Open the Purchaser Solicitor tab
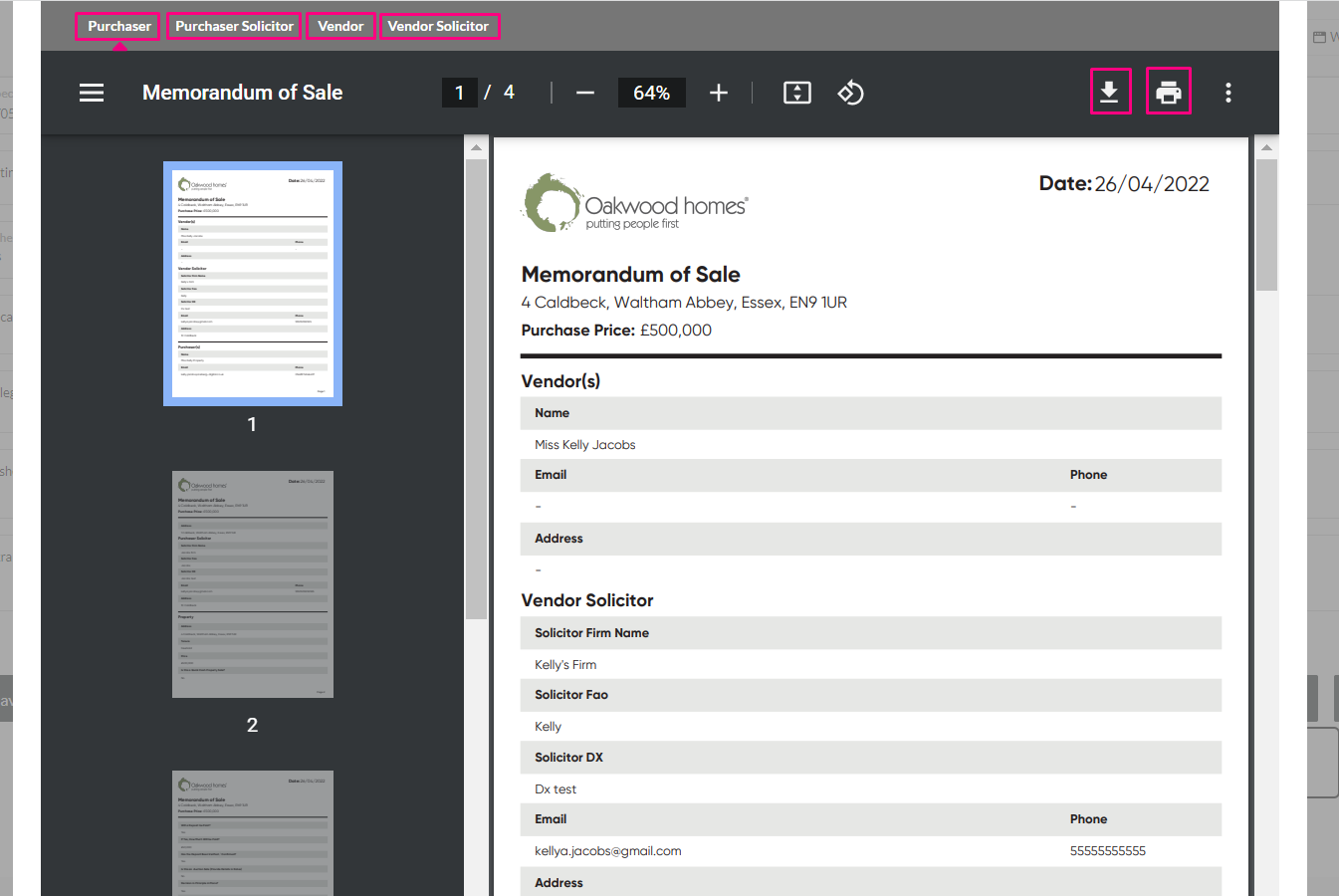 (235, 26)
